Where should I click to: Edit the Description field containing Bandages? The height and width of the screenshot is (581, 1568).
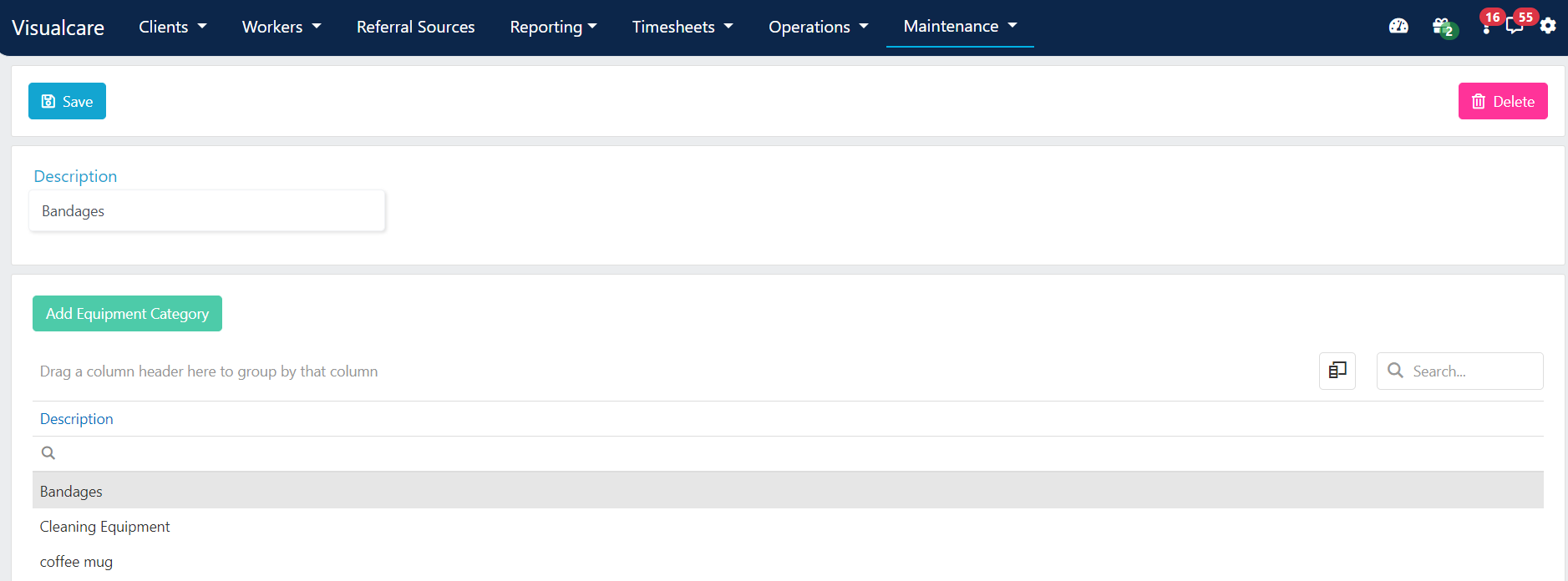point(207,211)
